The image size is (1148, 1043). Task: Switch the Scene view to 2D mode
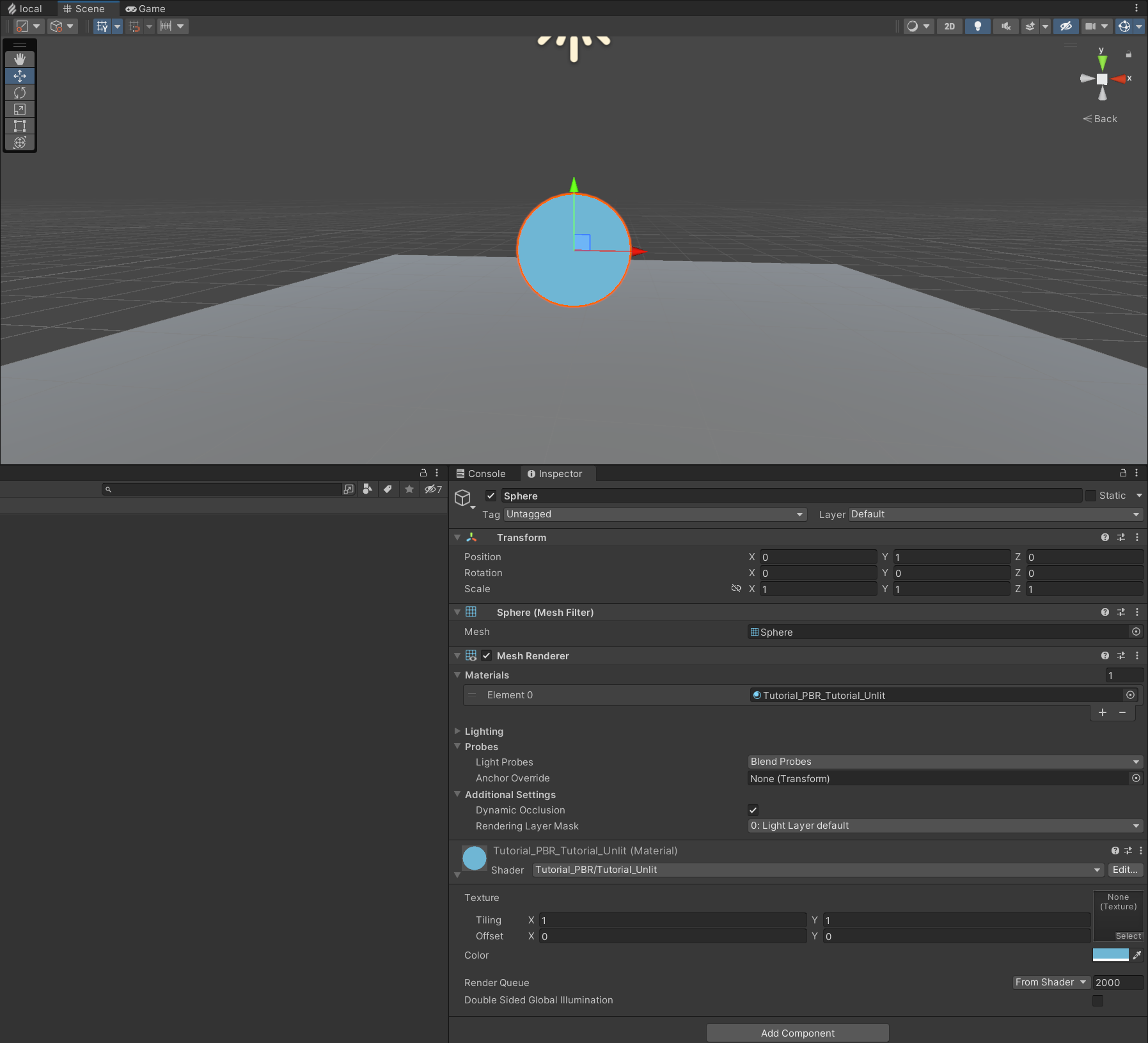(950, 26)
